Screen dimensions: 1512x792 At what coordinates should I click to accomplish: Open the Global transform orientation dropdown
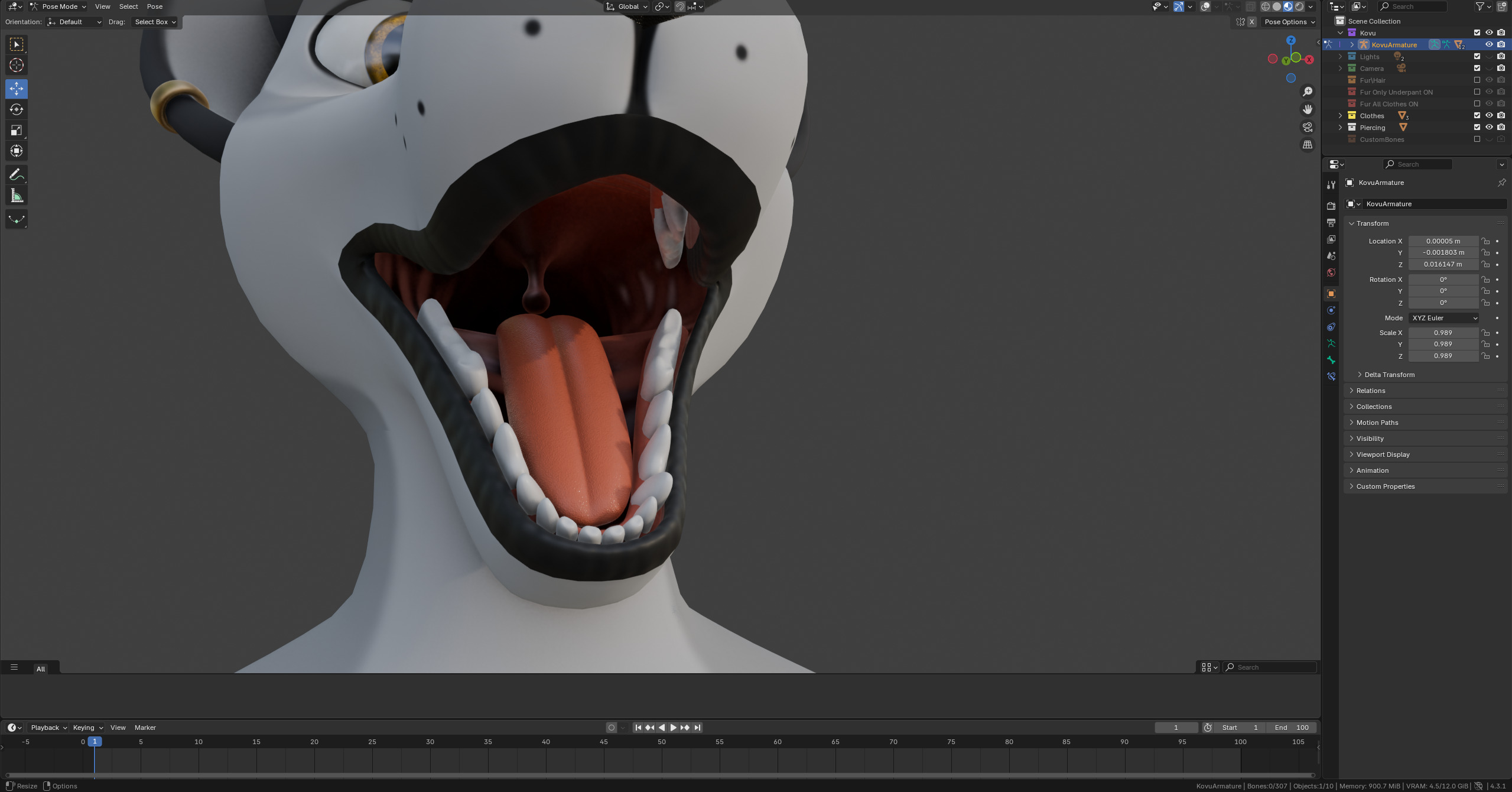tap(627, 7)
